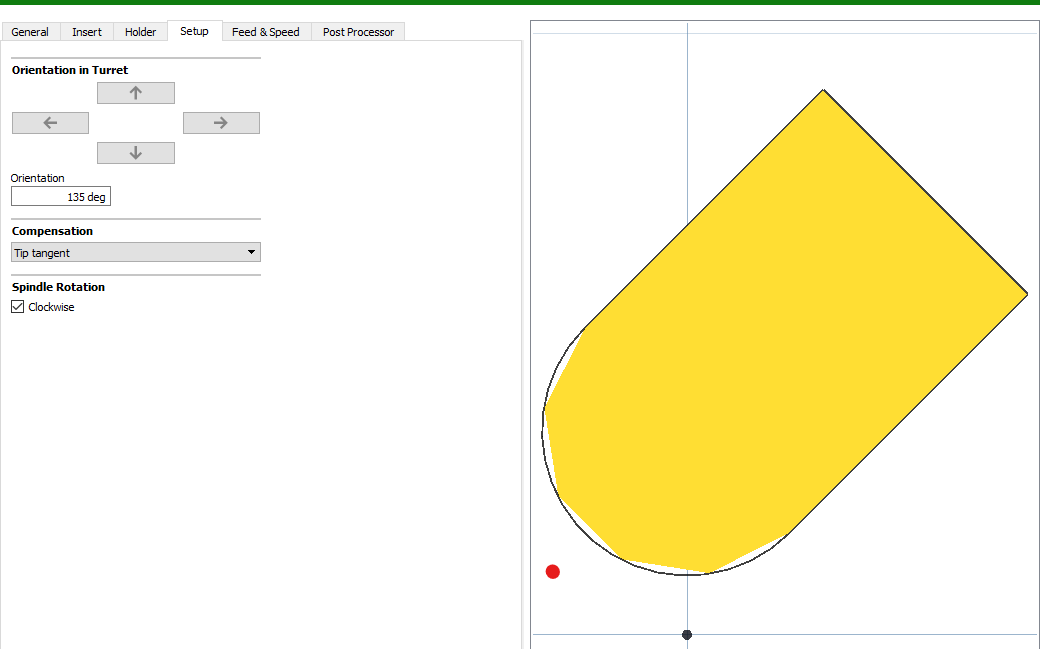Click the down arrow orientation control

coord(135,152)
